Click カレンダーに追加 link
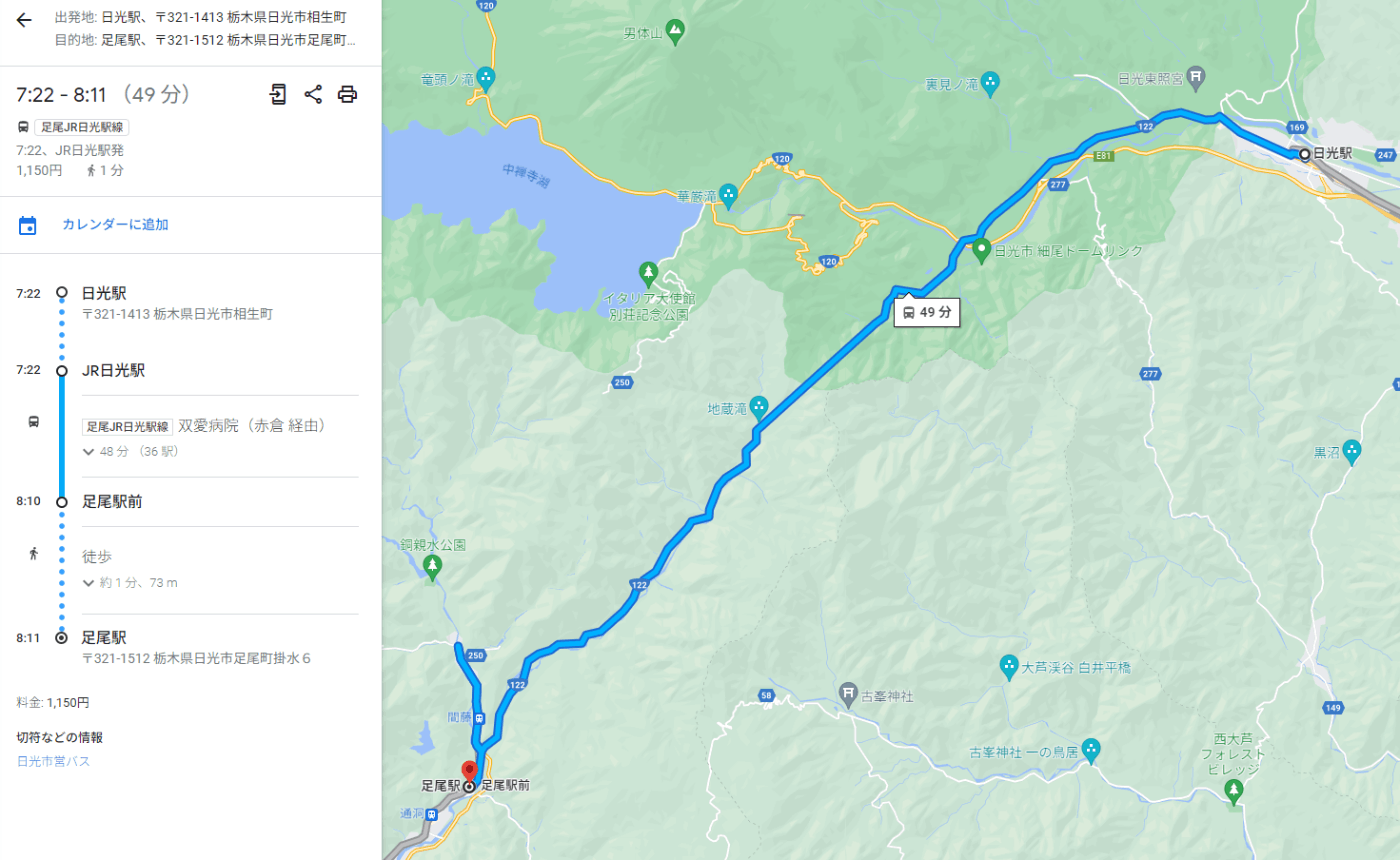Image resolution: width=1400 pixels, height=860 pixels. (x=115, y=225)
